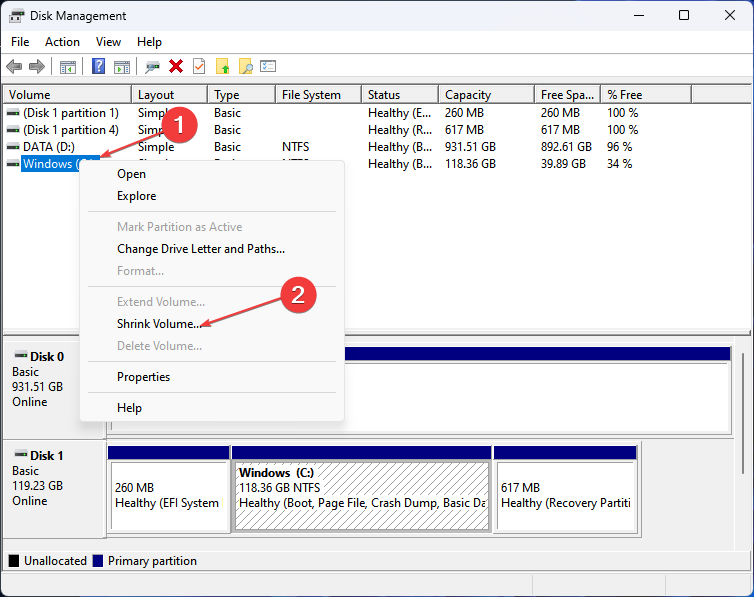This screenshot has width=754, height=597.
Task: Click Properties in the context menu
Action: (143, 377)
